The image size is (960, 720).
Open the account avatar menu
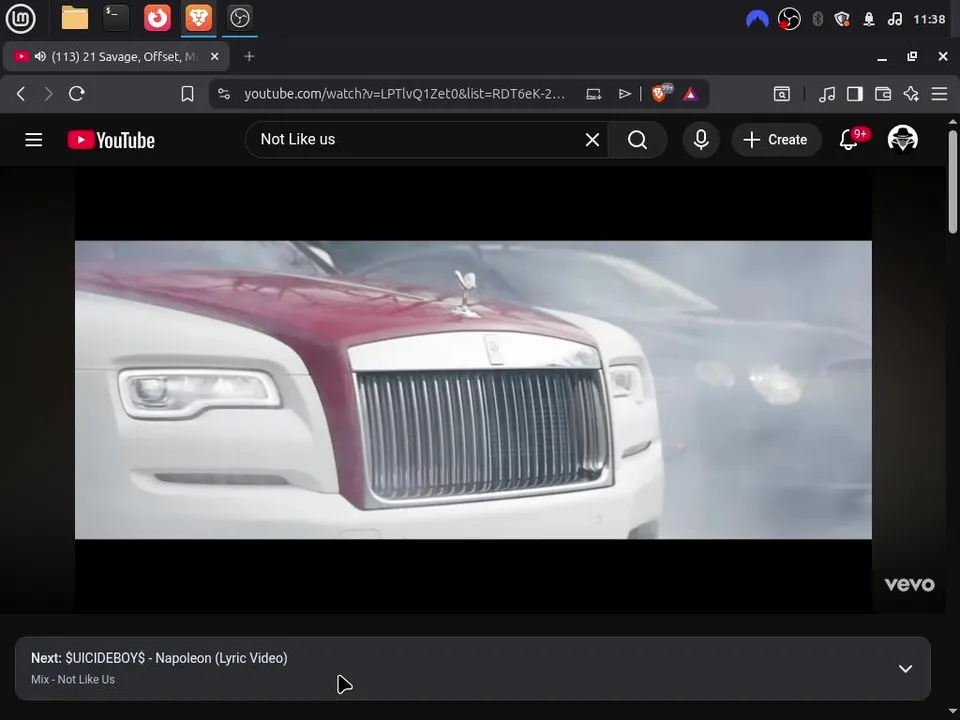pyautogui.click(x=902, y=139)
